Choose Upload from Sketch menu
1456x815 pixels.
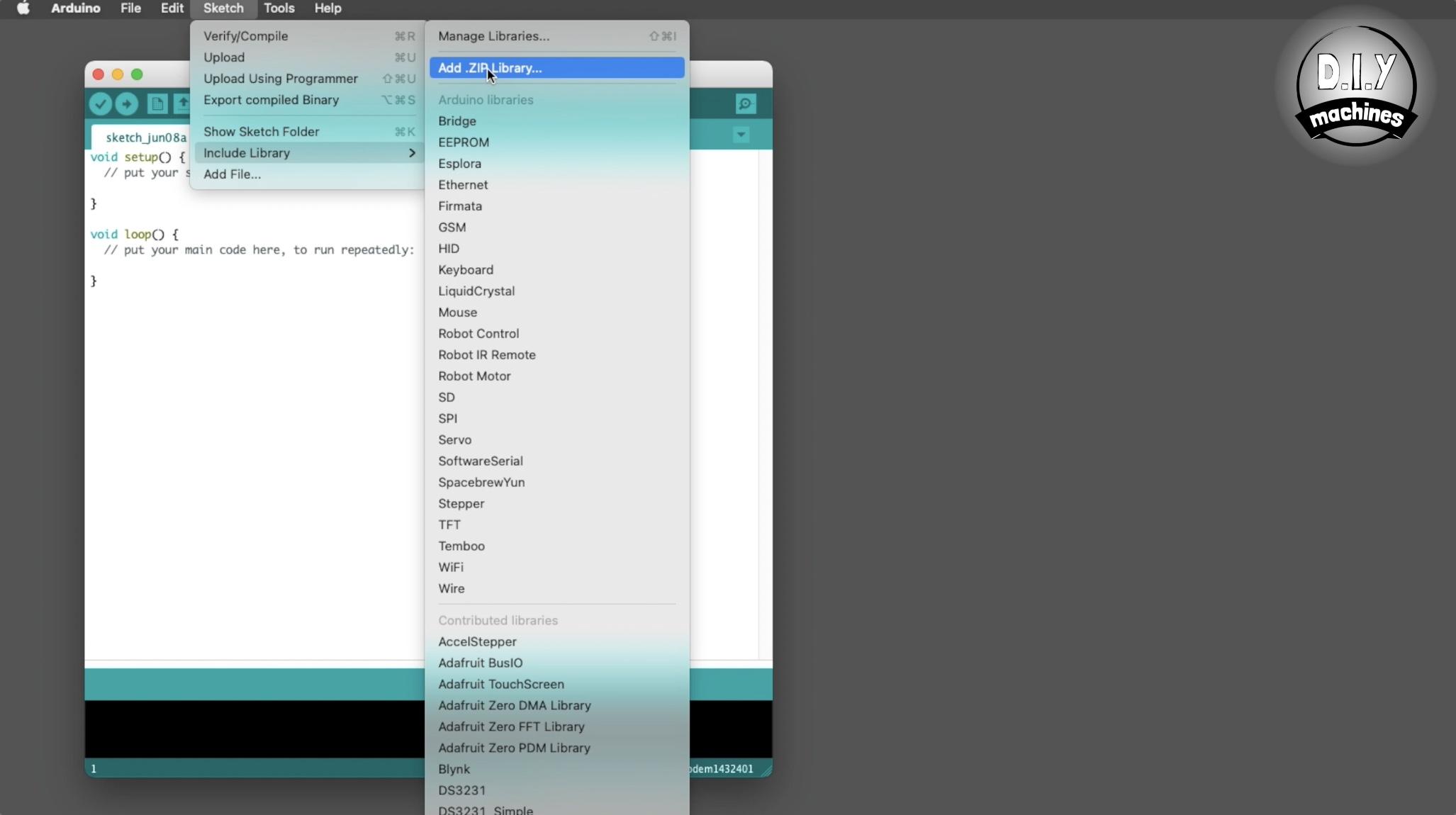(x=309, y=57)
